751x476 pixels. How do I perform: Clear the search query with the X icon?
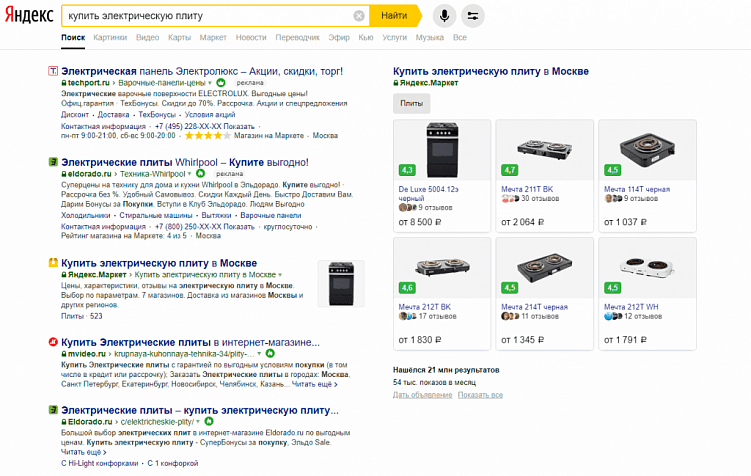click(x=359, y=16)
